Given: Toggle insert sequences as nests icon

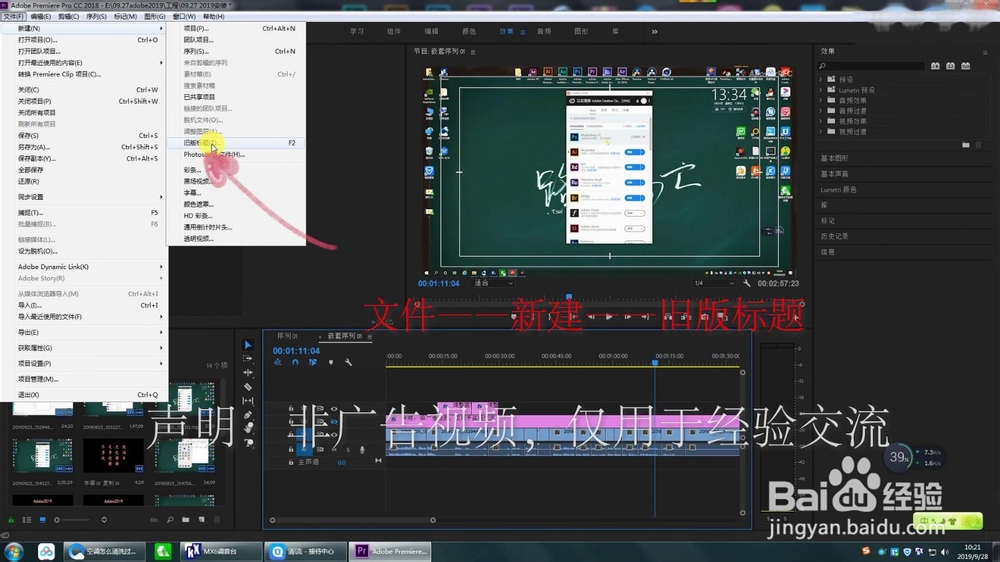Looking at the screenshot, I should [277, 362].
